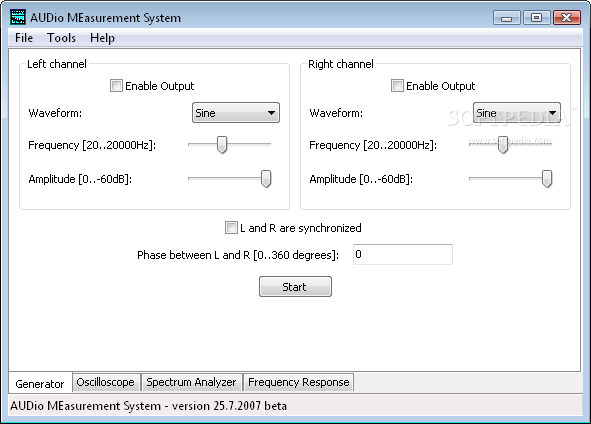Open the File menu
Viewport: 591px width, 424px height.
click(x=24, y=38)
